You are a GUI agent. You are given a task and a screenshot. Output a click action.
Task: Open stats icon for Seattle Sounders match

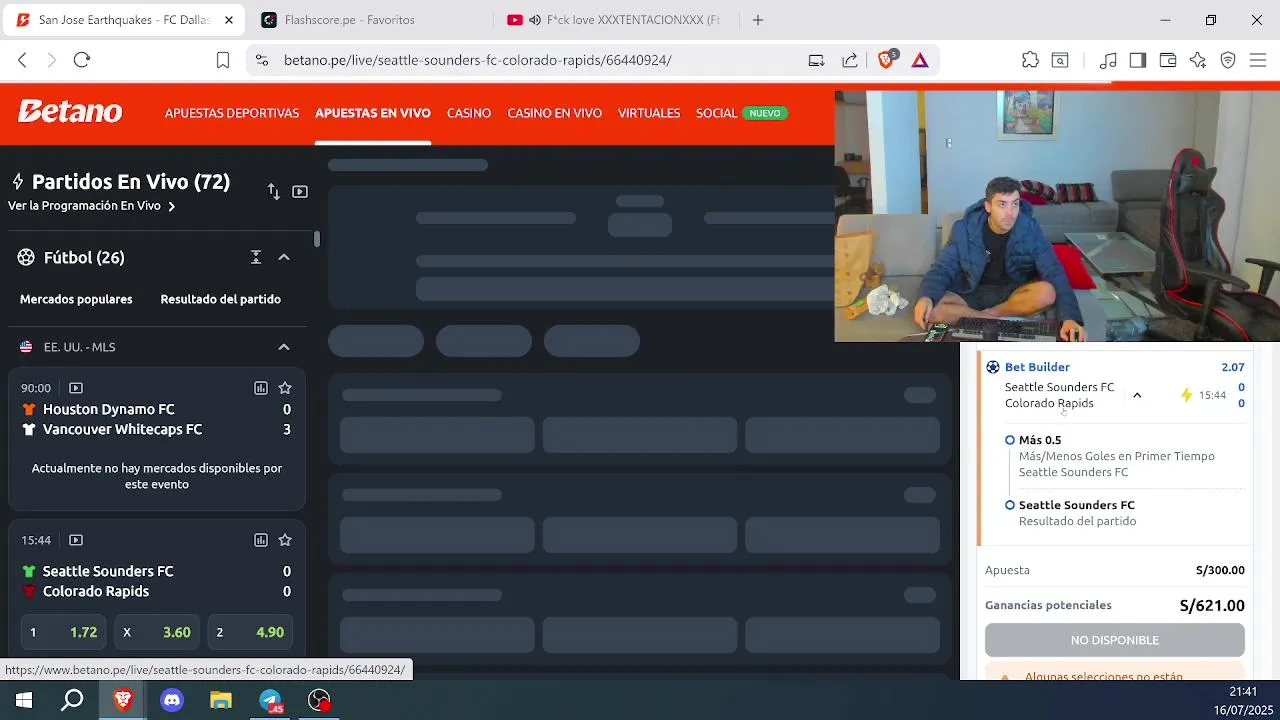click(x=261, y=540)
